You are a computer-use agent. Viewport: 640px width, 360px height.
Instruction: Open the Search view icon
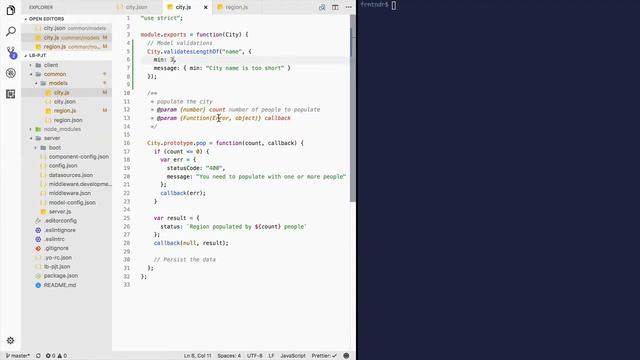(x=11, y=31)
